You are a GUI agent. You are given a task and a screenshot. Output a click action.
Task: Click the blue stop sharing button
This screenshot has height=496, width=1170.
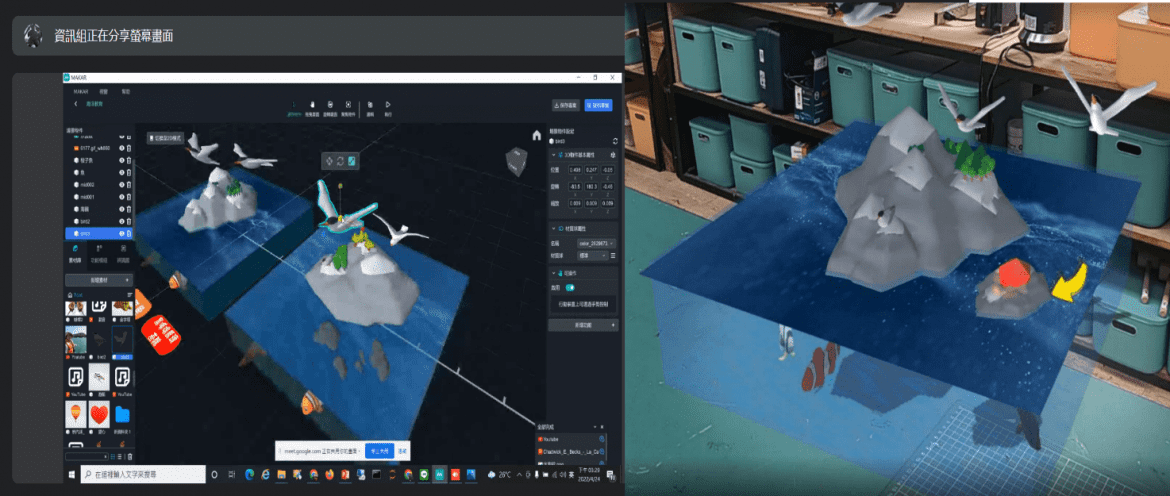[x=380, y=451]
